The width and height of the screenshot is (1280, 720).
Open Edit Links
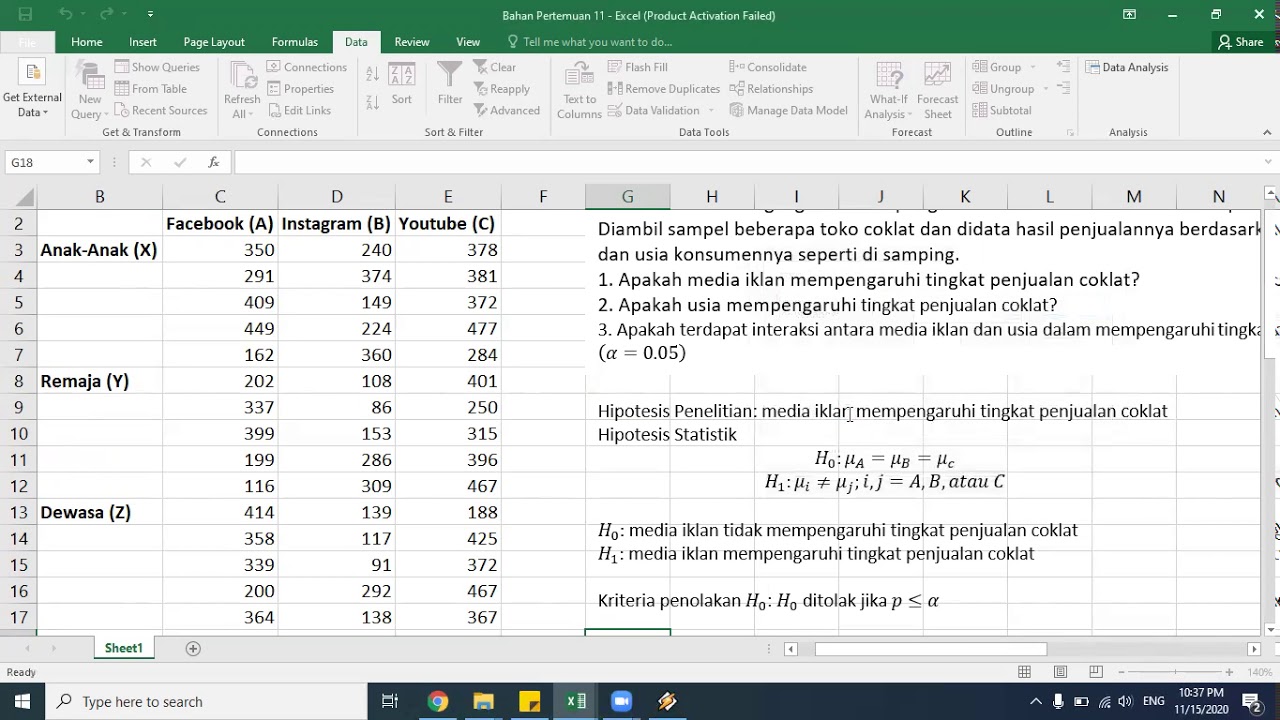[299, 111]
